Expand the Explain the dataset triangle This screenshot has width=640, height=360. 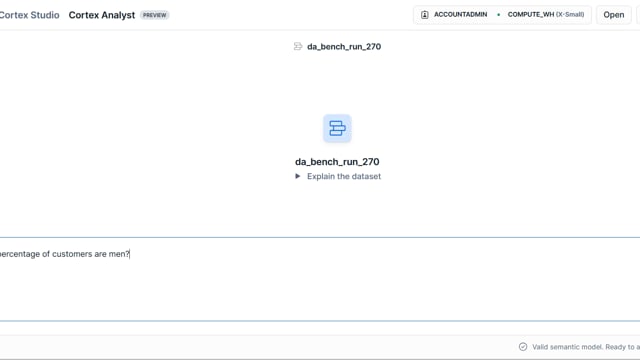point(298,176)
